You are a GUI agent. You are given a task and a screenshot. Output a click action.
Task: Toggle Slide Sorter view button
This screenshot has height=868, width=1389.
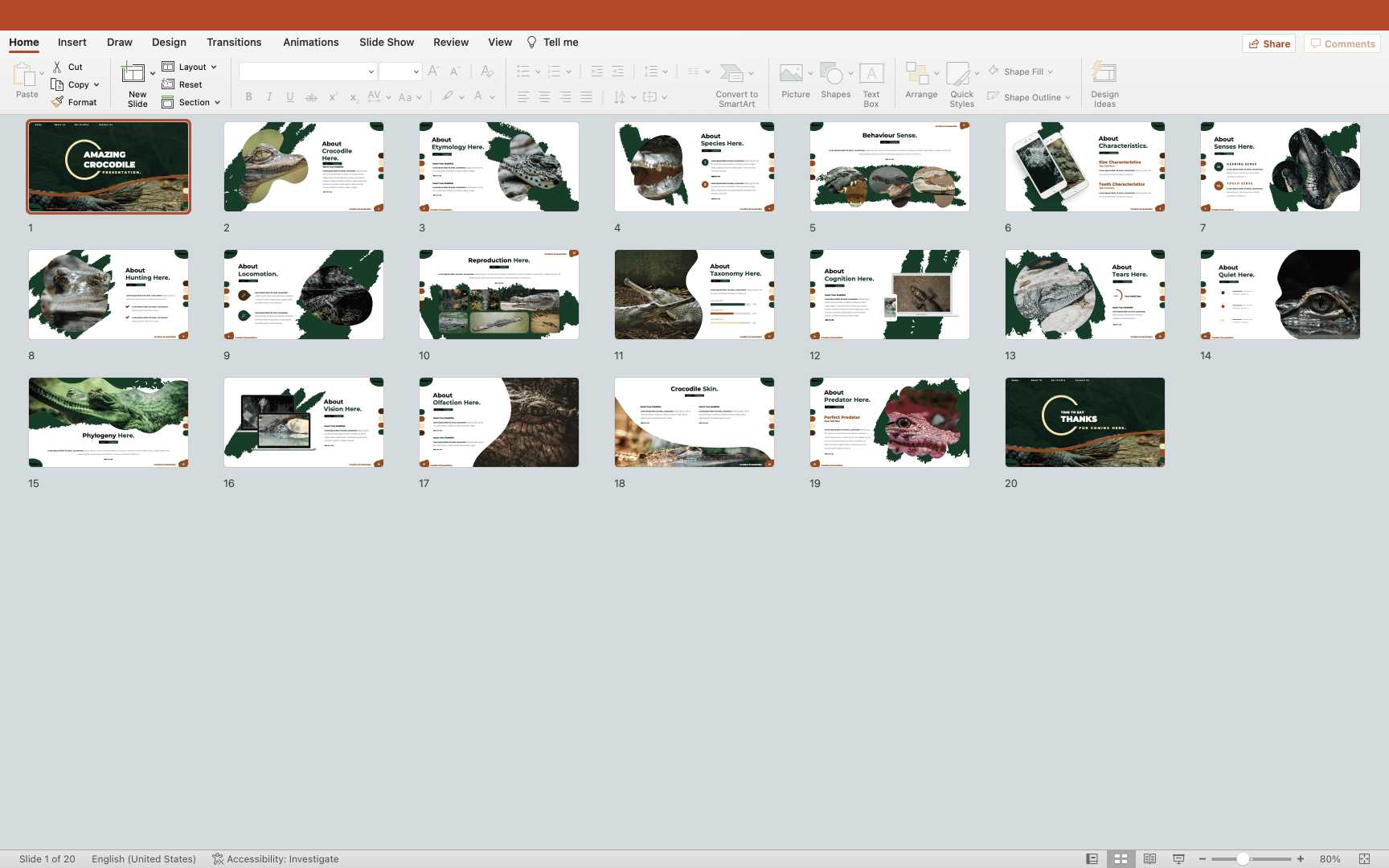click(x=1121, y=858)
